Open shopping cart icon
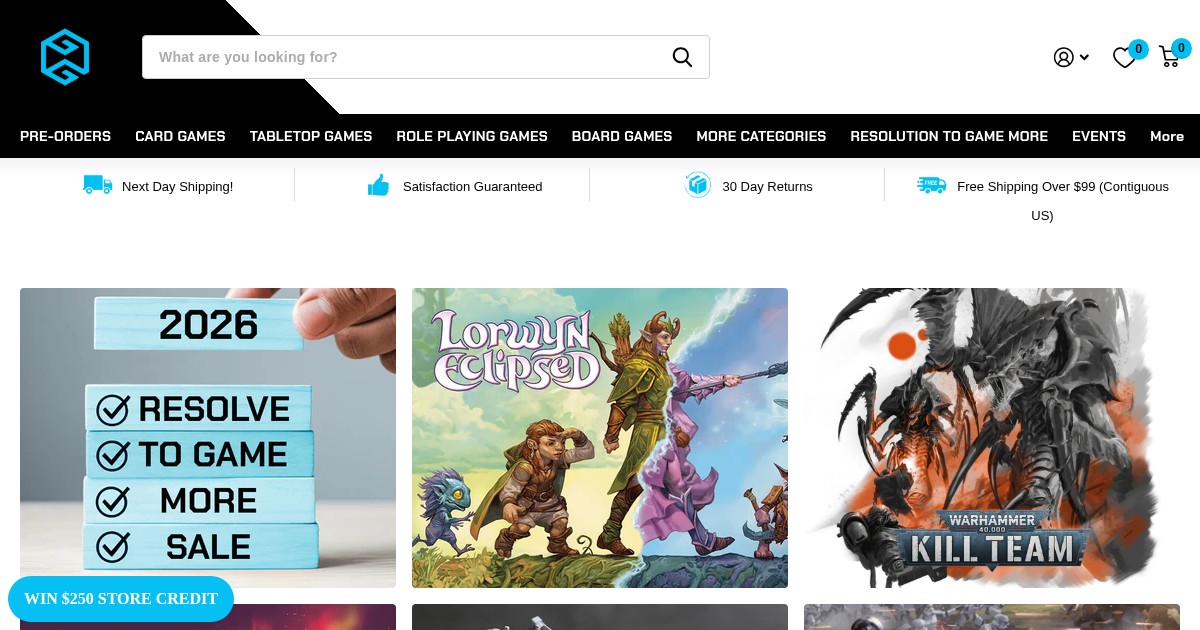Image resolution: width=1200 pixels, height=630 pixels. coord(1169,58)
